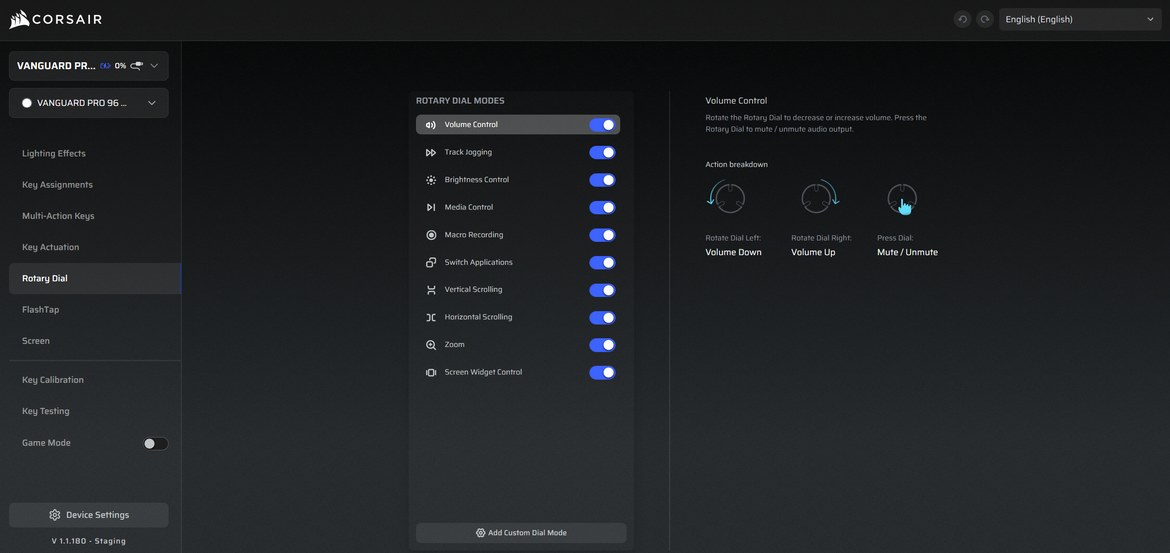Click the redo arrow icon

(985, 20)
